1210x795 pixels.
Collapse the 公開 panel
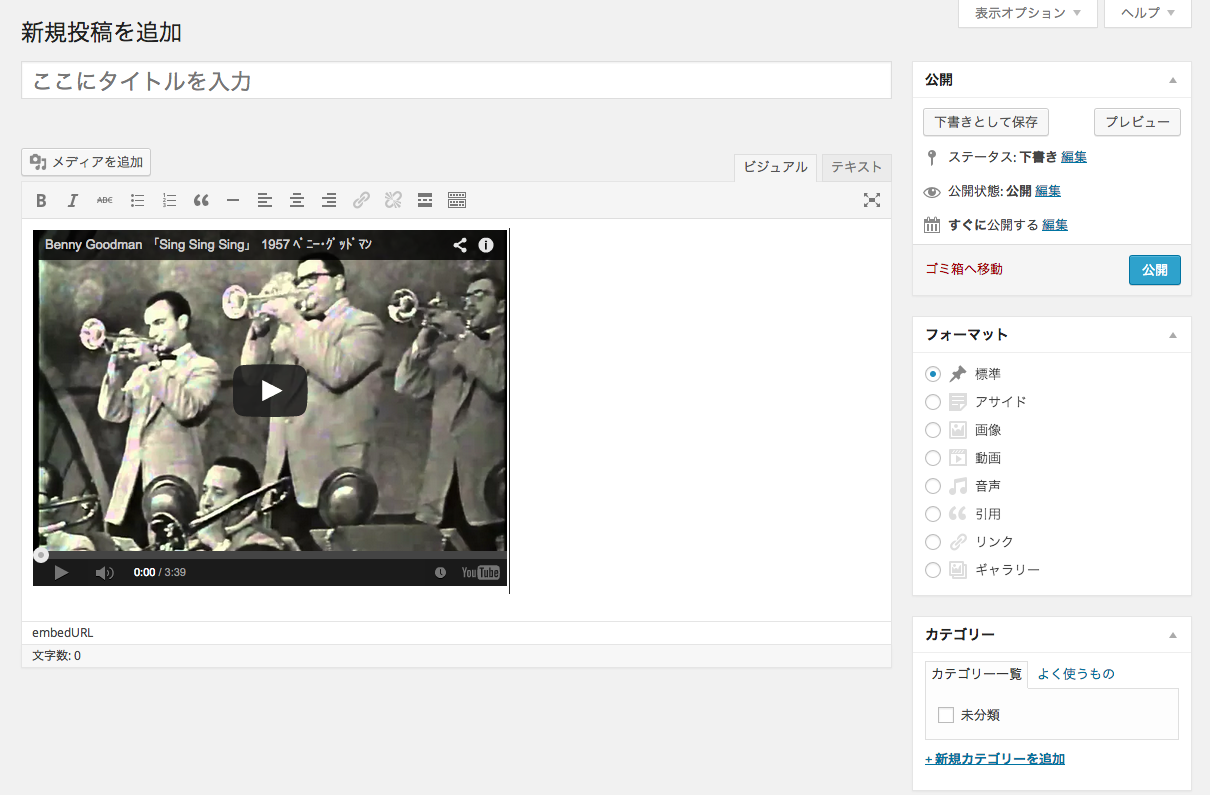[1173, 80]
